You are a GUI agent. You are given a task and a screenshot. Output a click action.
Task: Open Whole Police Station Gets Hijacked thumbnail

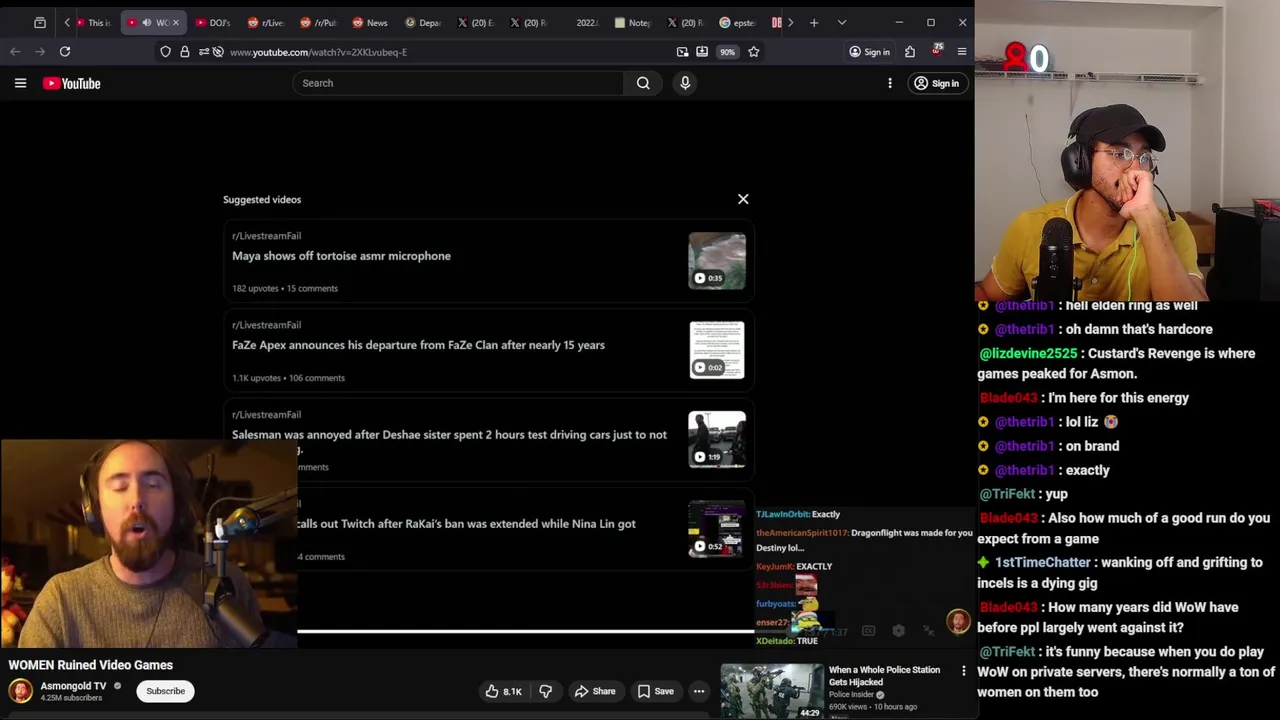pyautogui.click(x=772, y=691)
